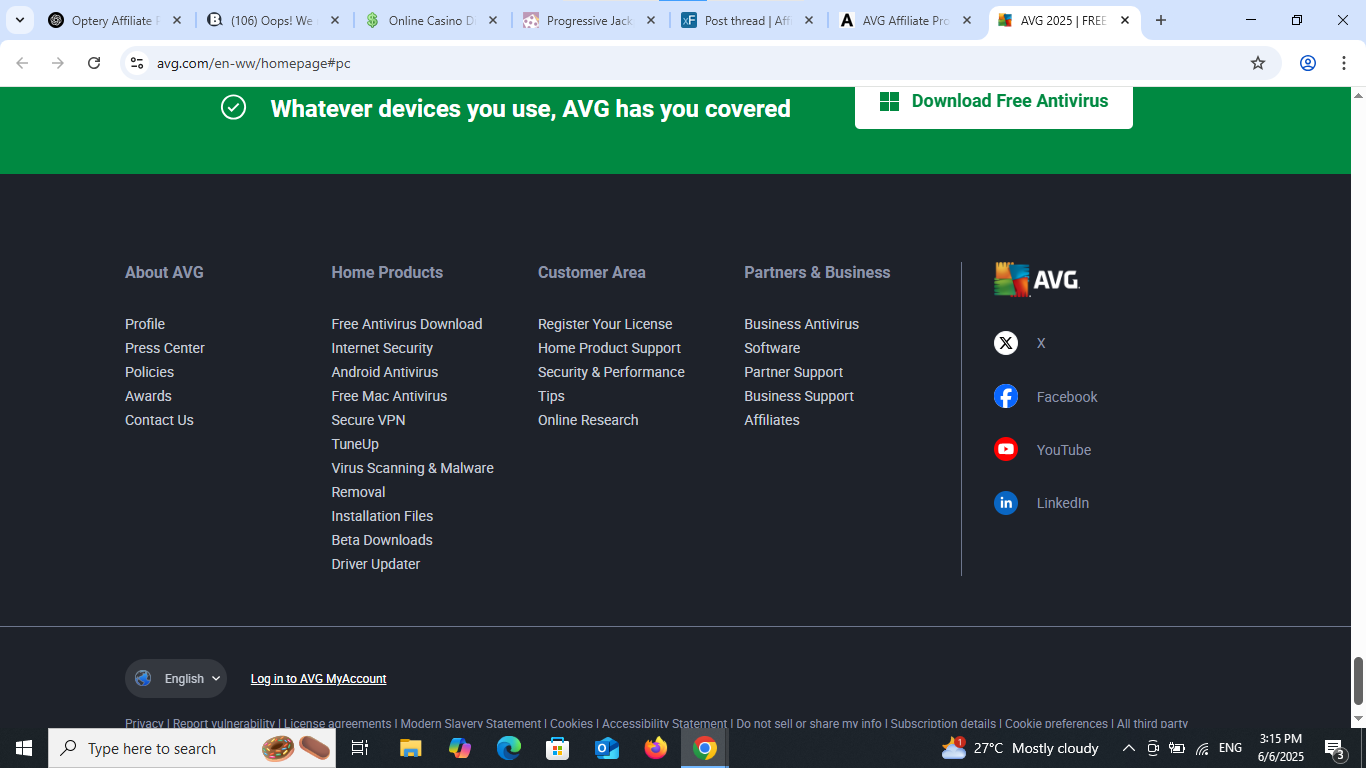Image resolution: width=1366 pixels, height=768 pixels.
Task: Open the Business Antivirus Software link
Action: [x=801, y=336]
